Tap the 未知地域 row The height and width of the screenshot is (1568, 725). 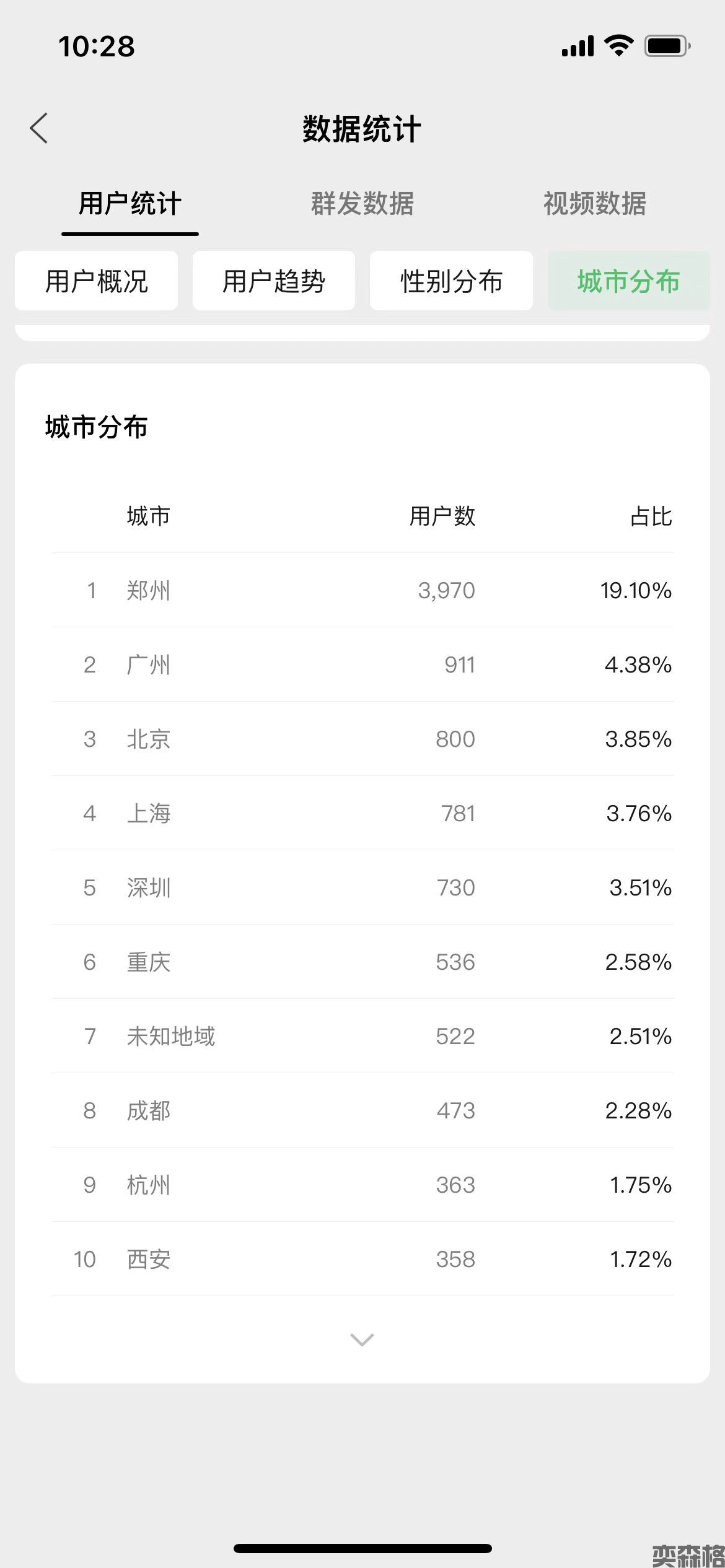tap(362, 1036)
